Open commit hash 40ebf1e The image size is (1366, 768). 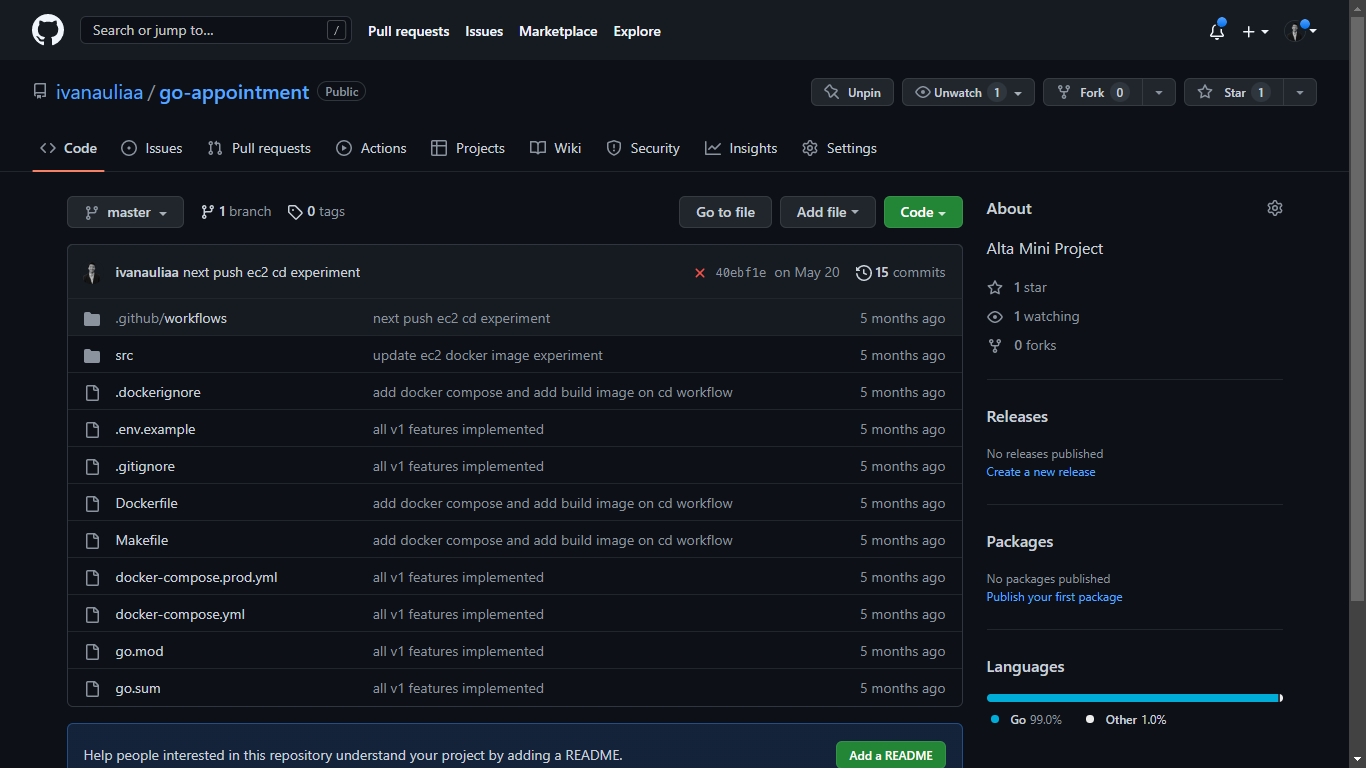tap(741, 273)
